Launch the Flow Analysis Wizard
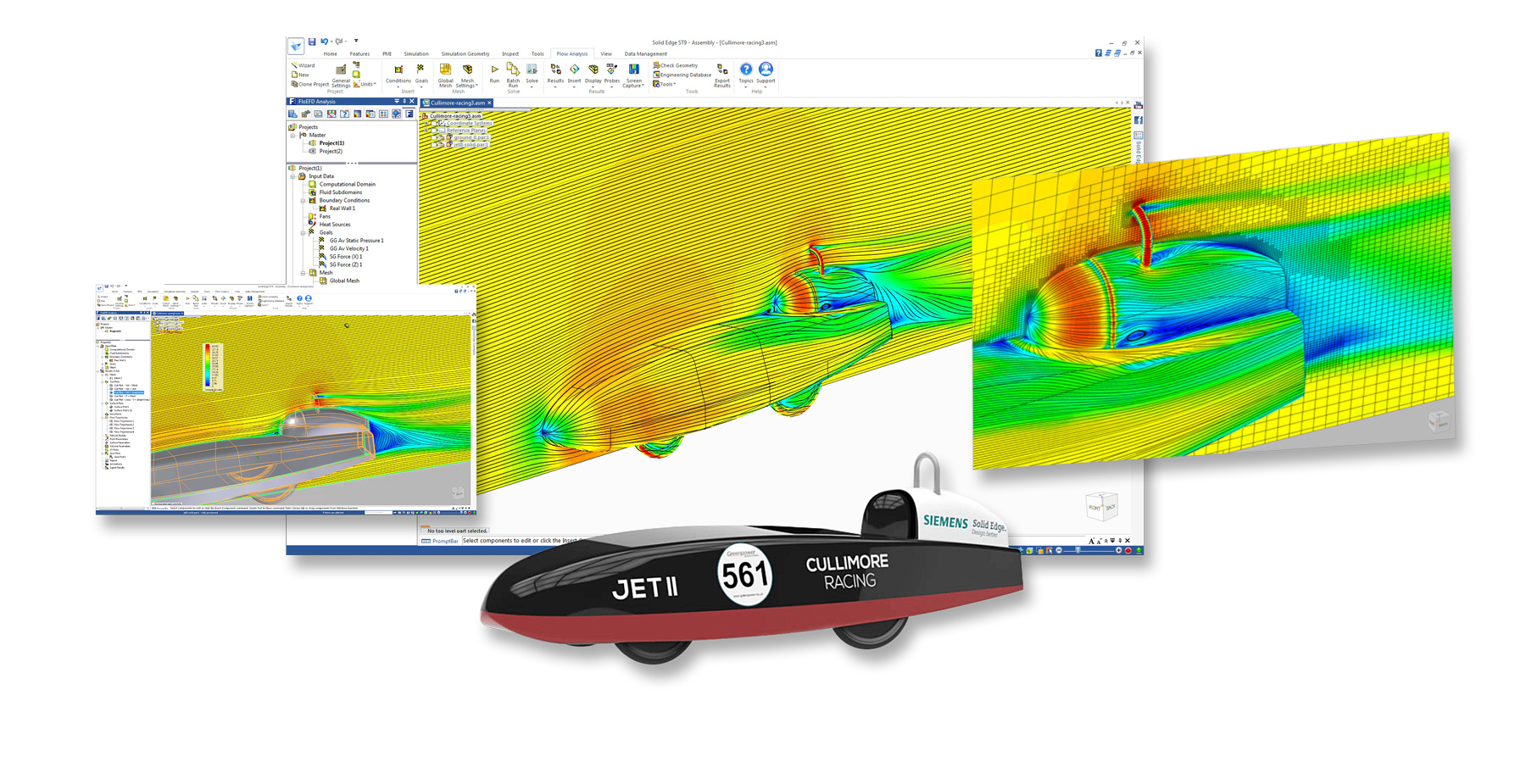 tap(304, 65)
